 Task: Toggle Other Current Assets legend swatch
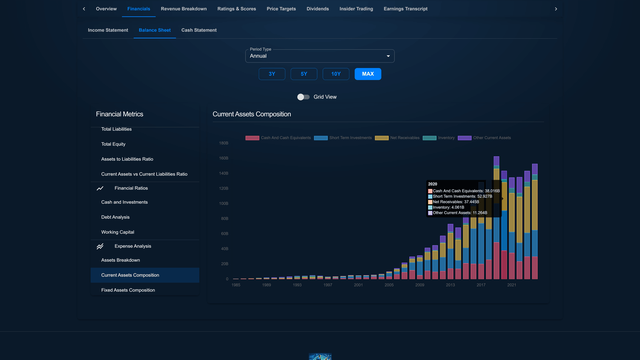(464, 138)
